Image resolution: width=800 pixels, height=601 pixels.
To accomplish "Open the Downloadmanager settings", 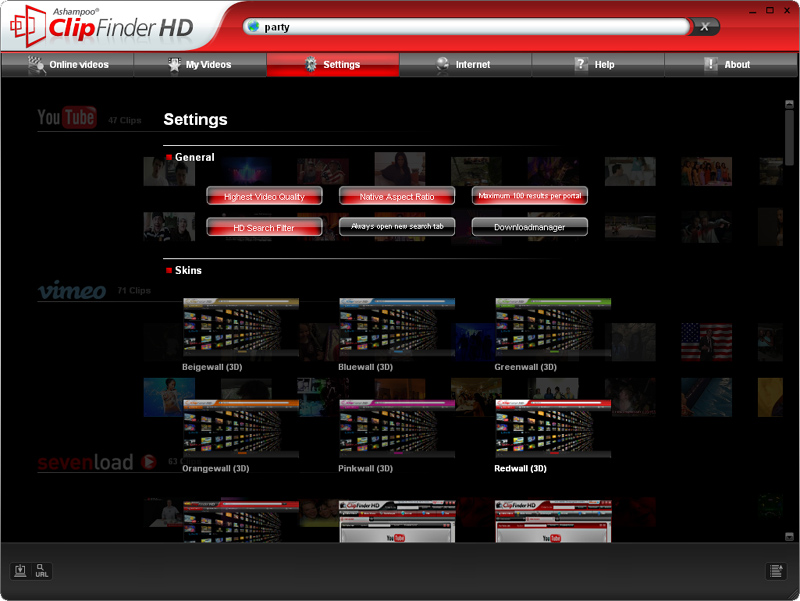I will (529, 226).
